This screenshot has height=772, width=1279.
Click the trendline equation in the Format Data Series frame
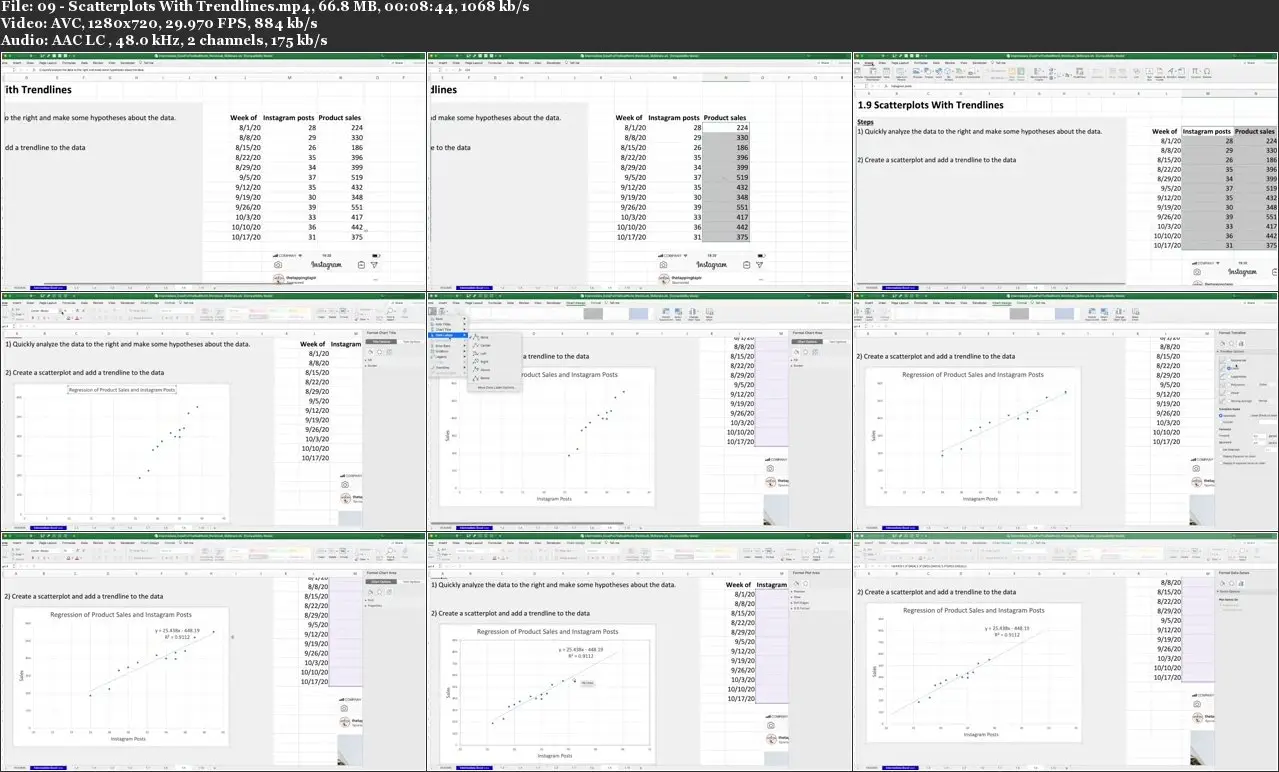[x=1007, y=628]
